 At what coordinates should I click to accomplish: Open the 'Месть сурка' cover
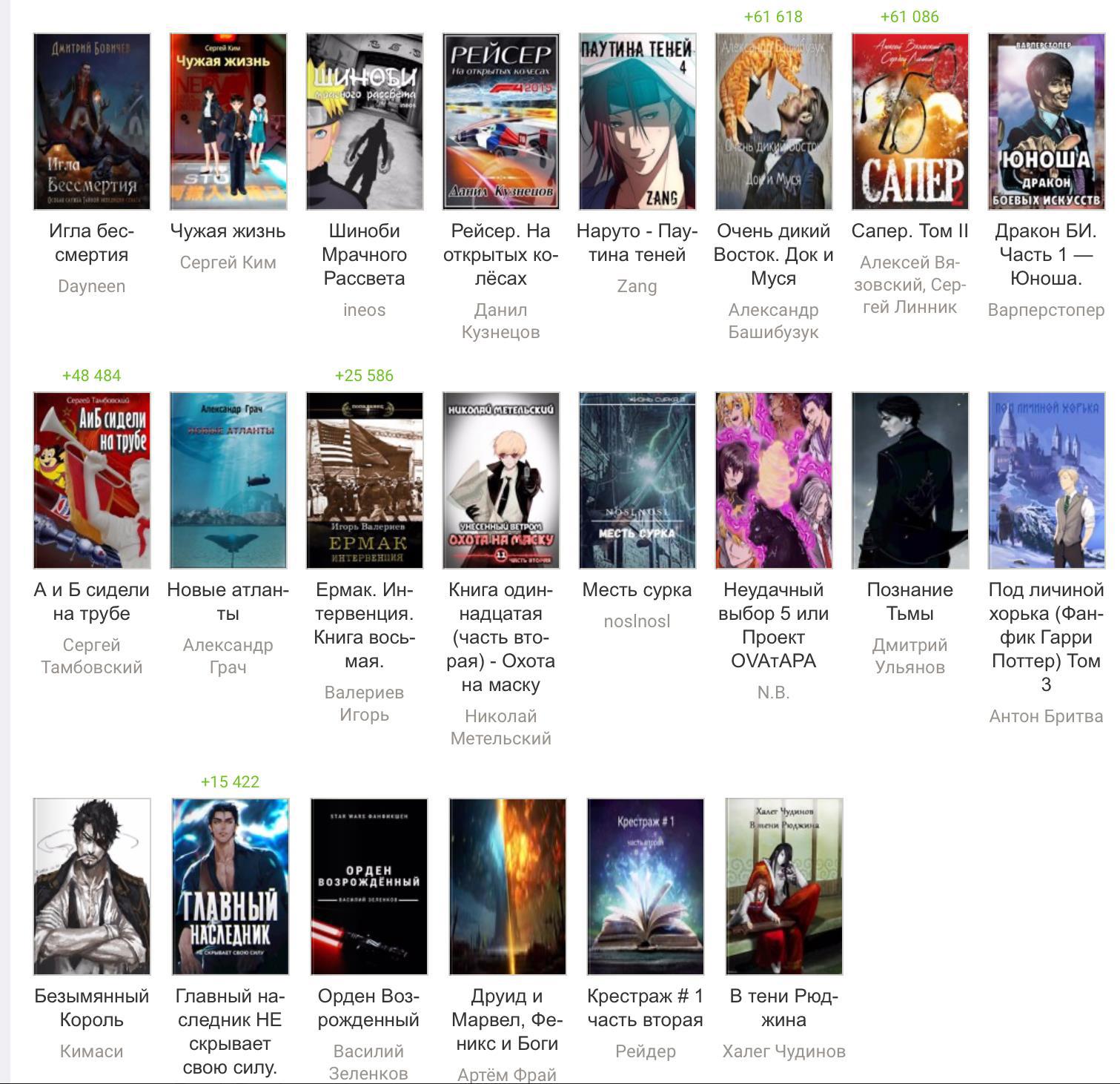(x=637, y=480)
